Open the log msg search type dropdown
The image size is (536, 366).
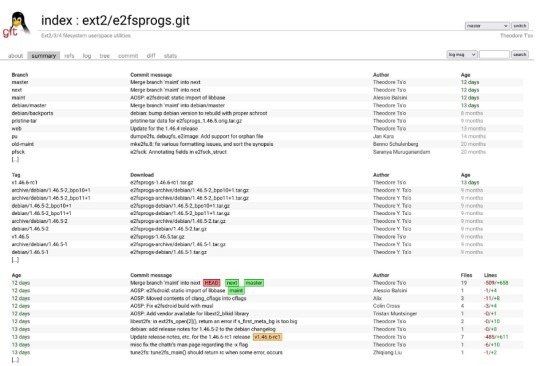click(462, 54)
